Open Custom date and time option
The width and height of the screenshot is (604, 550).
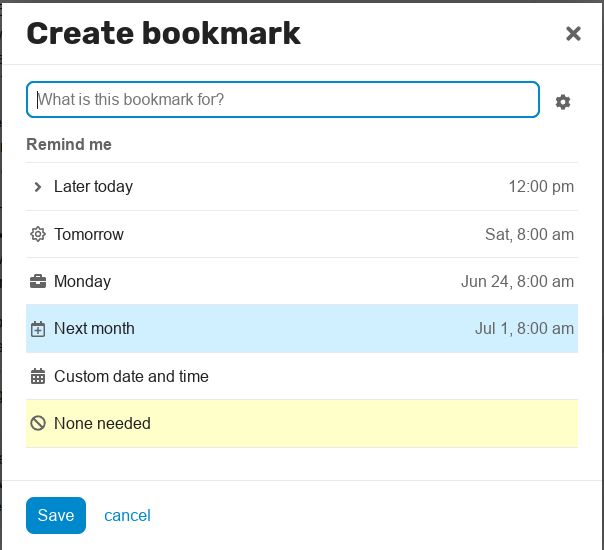pos(302,376)
